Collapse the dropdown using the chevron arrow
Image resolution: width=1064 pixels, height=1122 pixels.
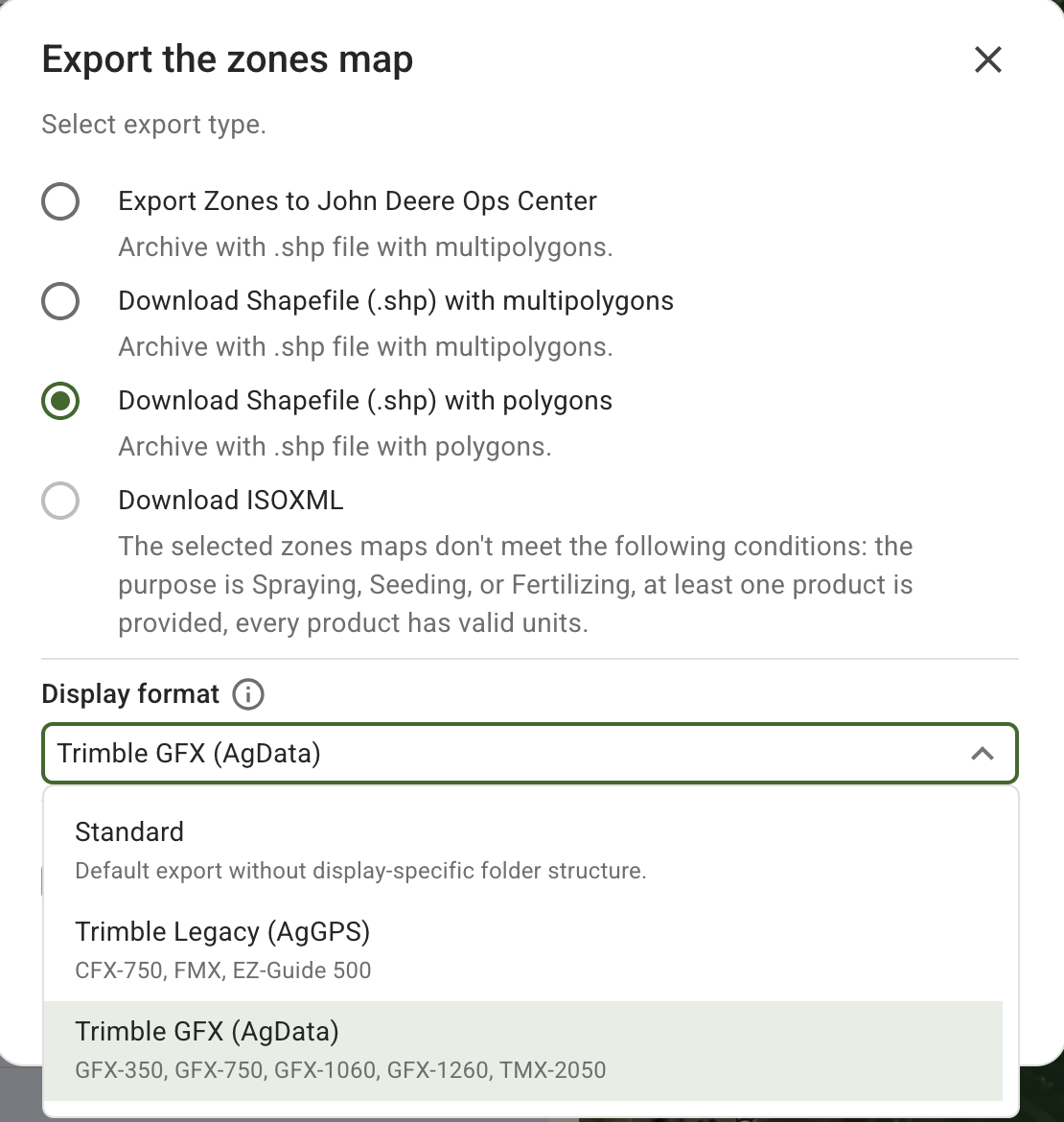(982, 754)
